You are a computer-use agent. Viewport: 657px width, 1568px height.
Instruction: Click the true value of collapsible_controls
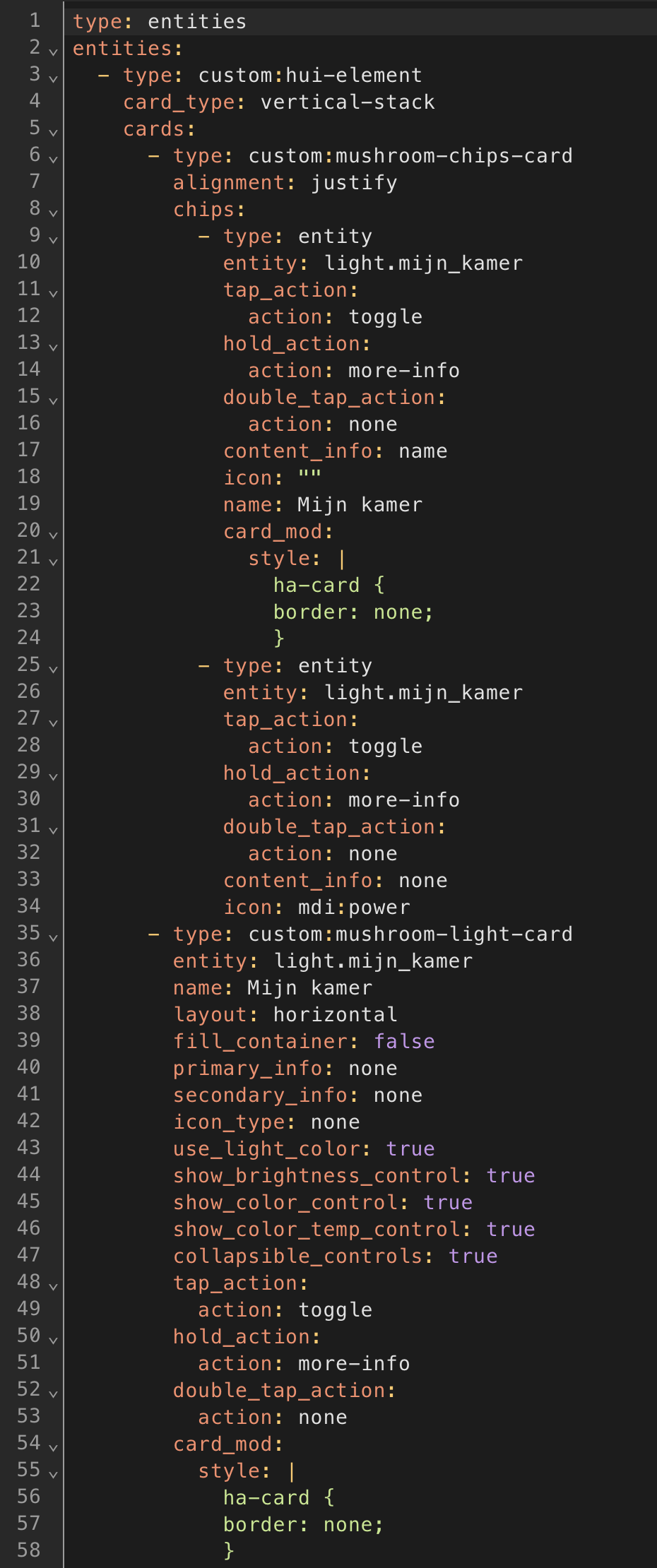473,1257
